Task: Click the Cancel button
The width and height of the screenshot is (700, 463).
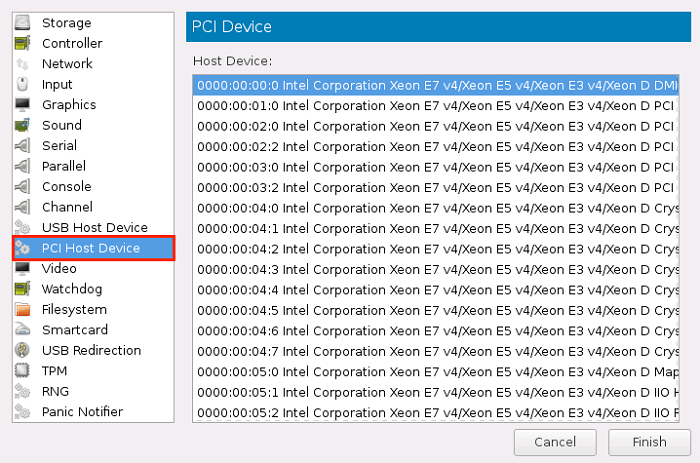Action: pos(555,442)
